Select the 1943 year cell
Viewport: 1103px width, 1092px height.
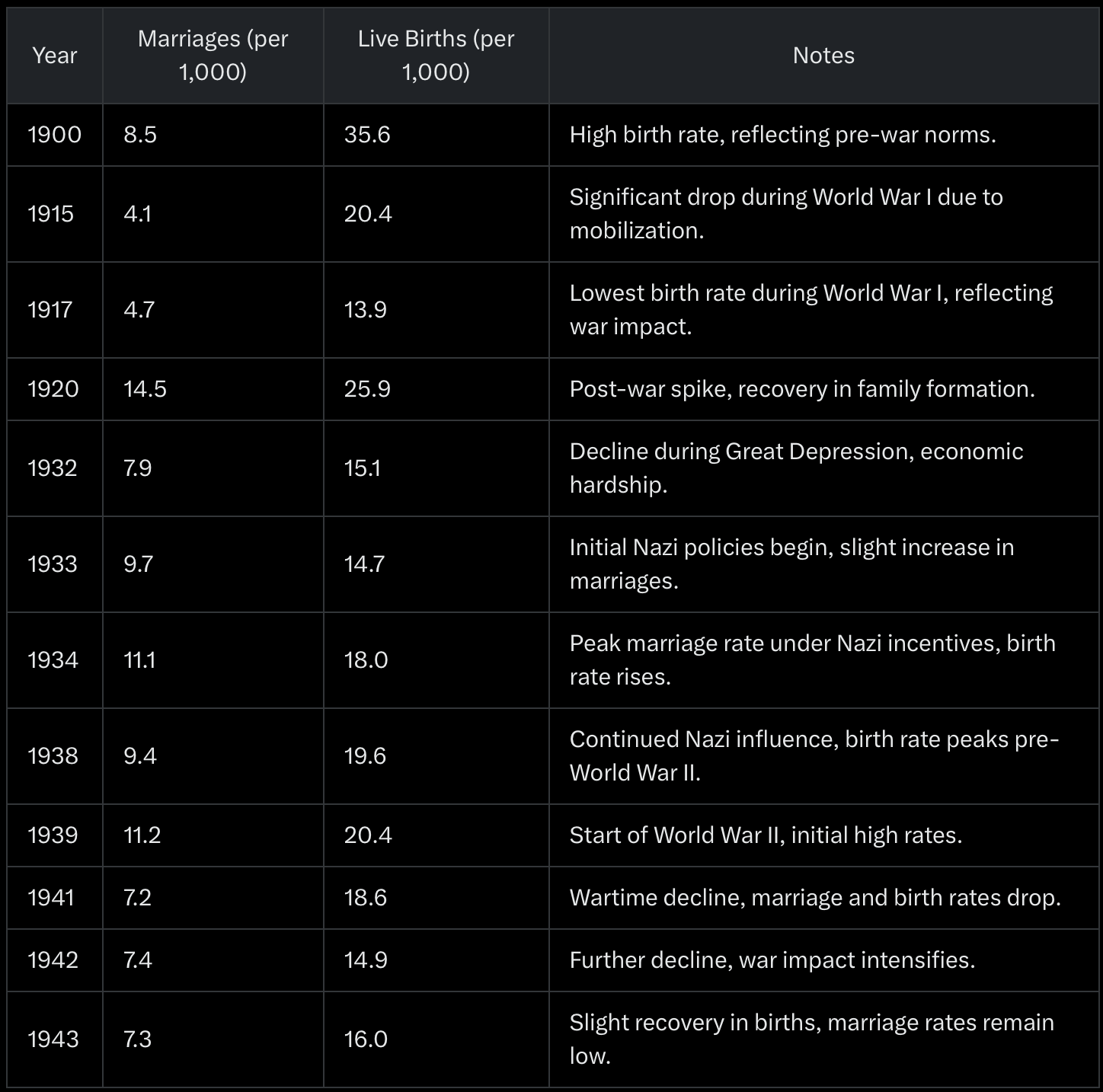[55, 1039]
